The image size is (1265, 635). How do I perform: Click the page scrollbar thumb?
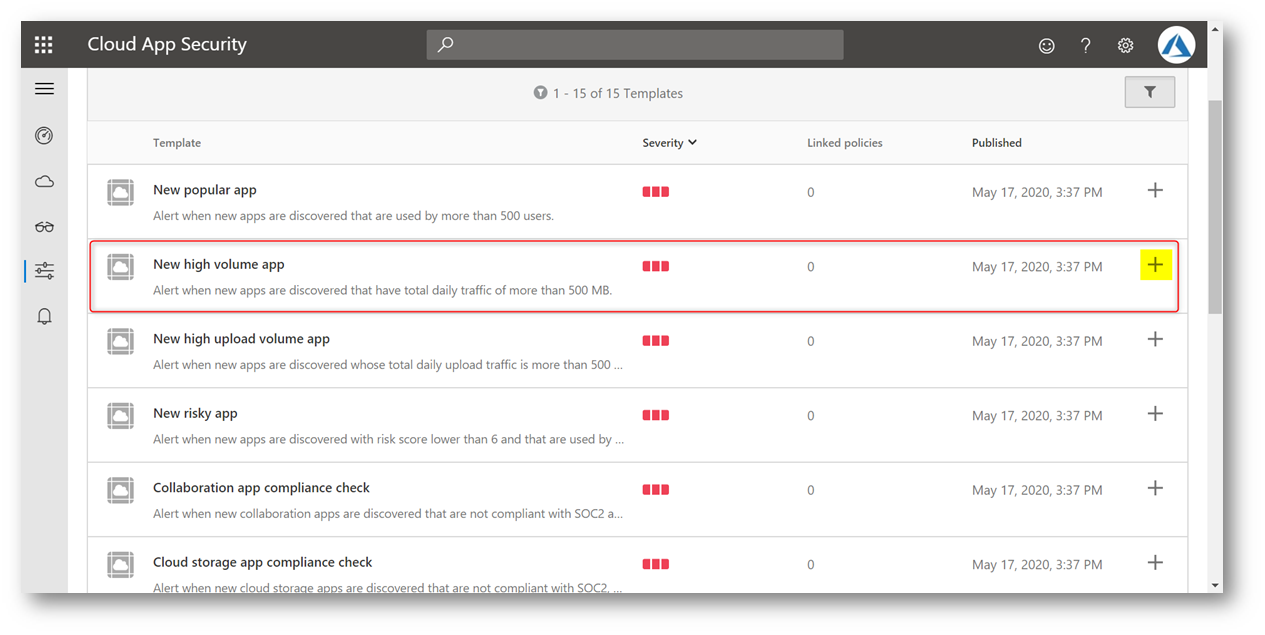pos(1215,207)
